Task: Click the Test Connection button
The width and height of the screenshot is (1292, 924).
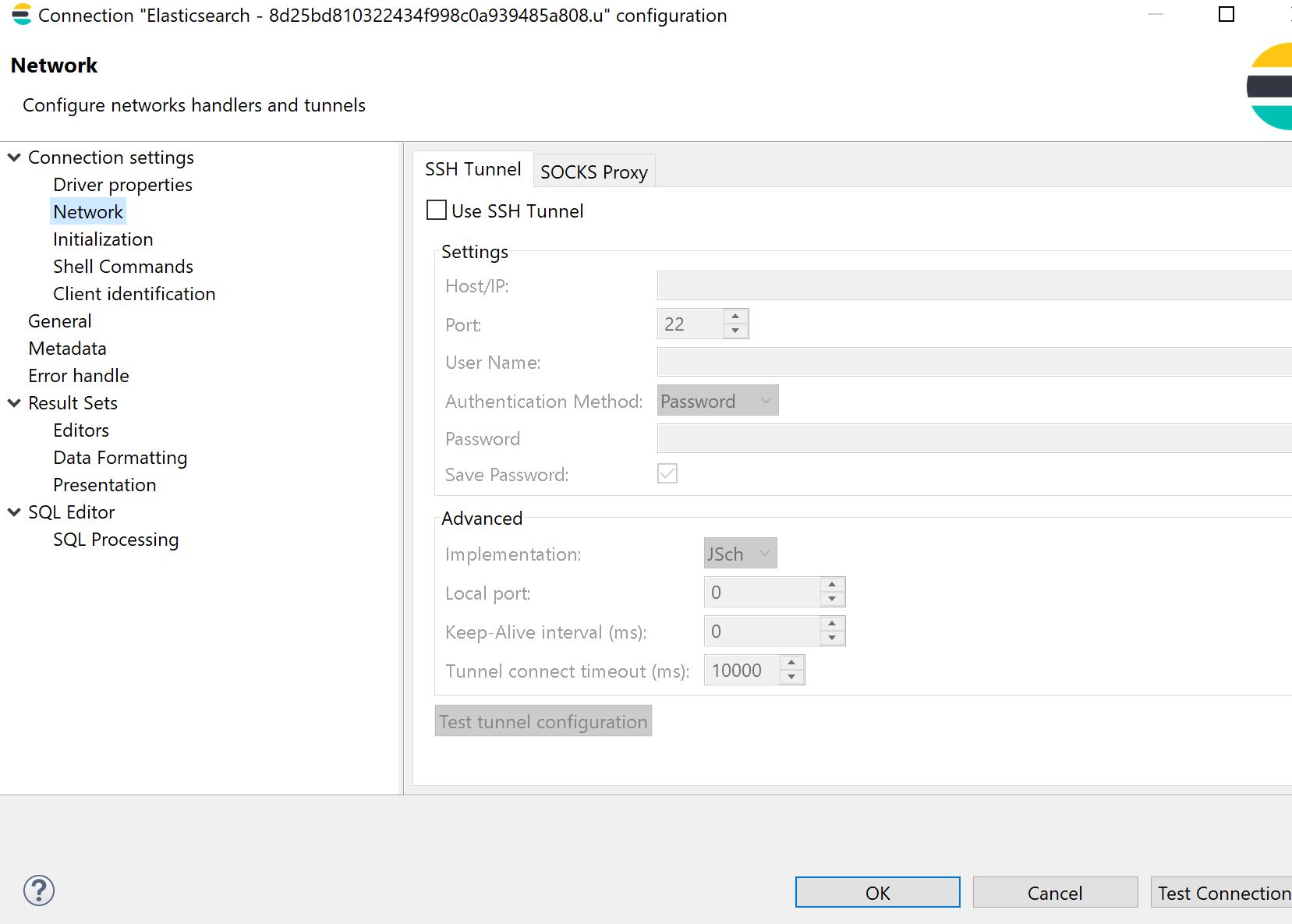Action: coord(1221,892)
